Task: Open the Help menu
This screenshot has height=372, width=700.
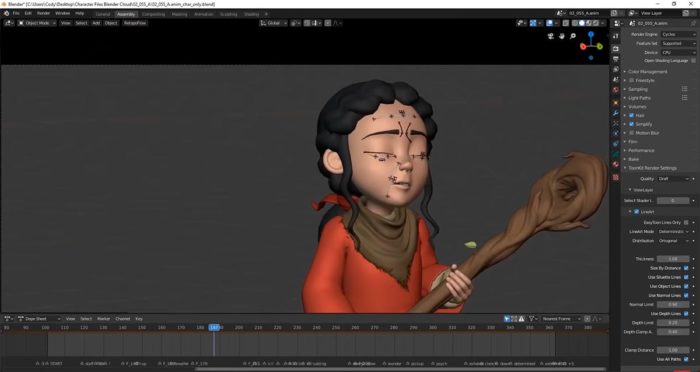Action: click(79, 13)
